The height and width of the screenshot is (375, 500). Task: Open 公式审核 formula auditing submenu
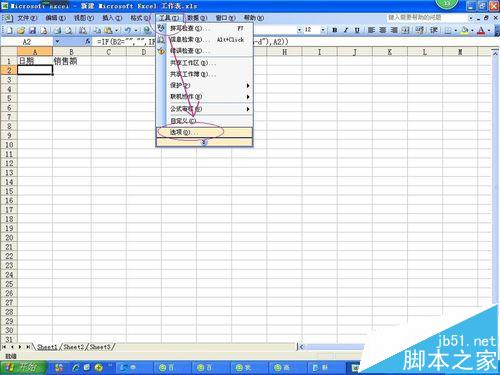204,109
